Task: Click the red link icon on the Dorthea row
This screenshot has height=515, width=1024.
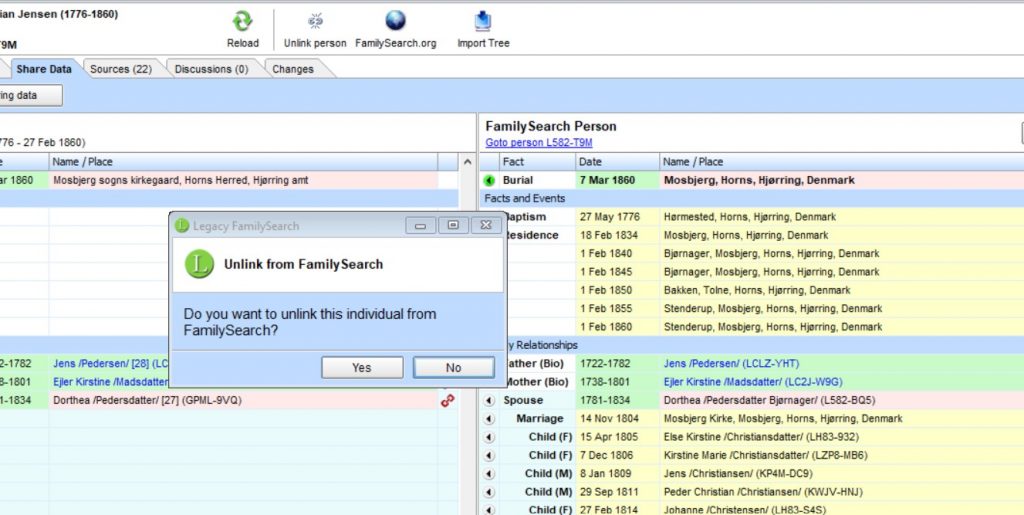Action: pos(447,401)
